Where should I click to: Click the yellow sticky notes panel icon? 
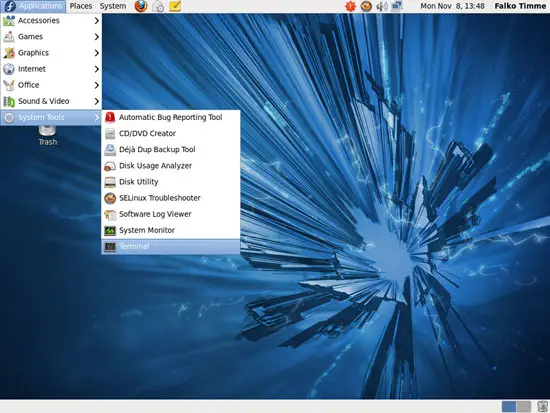175,6
